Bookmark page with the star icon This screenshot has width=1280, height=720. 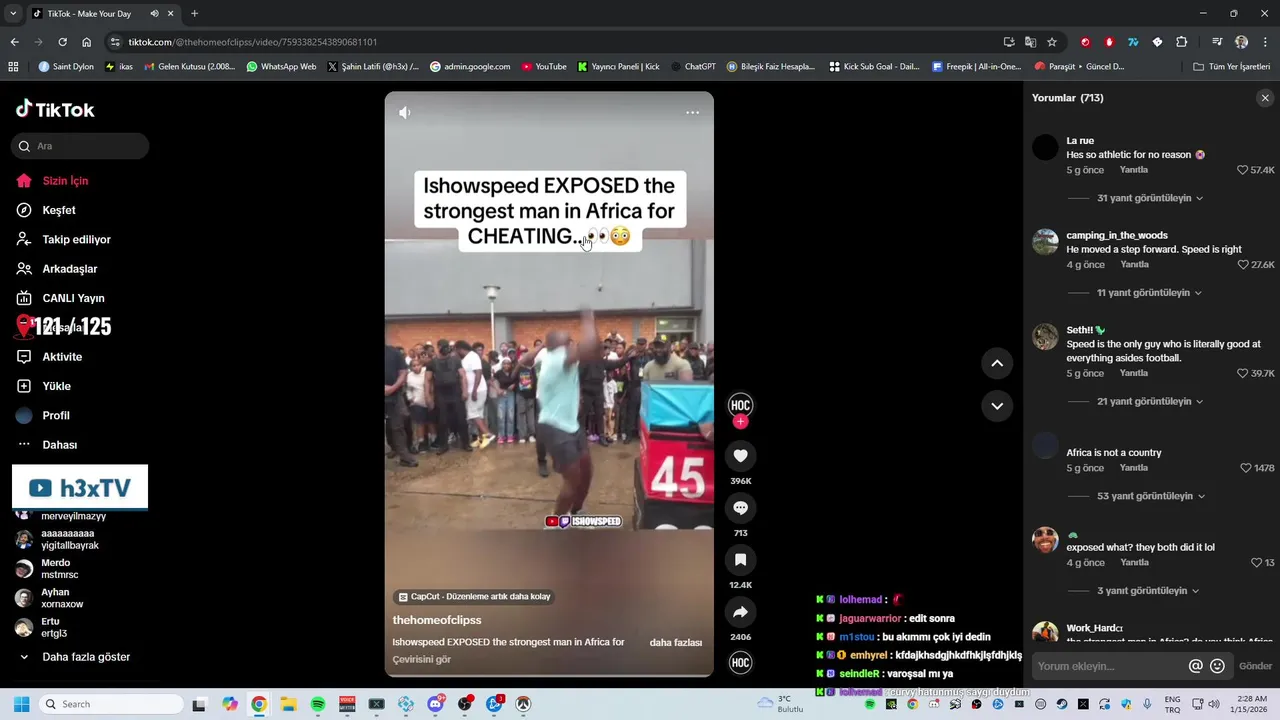[1052, 42]
